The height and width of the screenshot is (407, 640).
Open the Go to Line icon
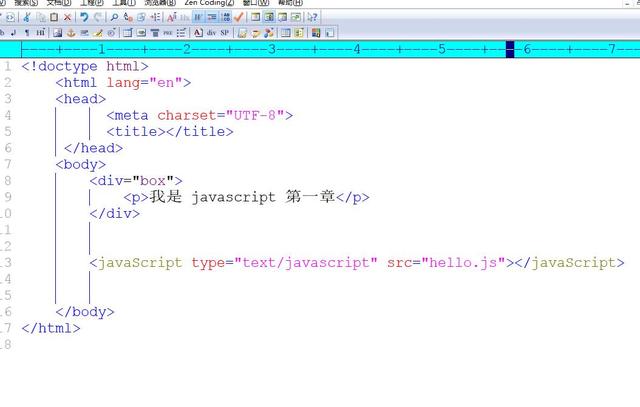[x=155, y=17]
